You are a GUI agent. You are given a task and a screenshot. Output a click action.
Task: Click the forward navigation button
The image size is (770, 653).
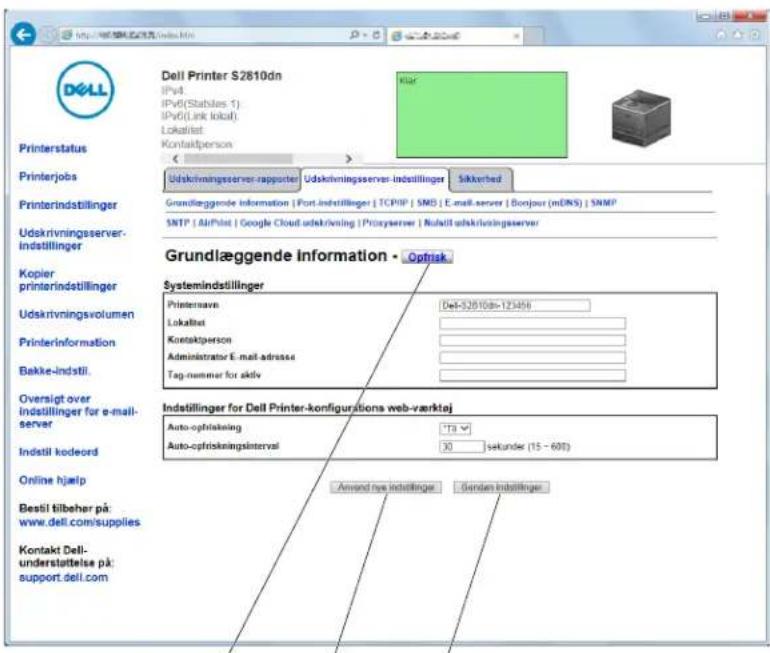48,35
